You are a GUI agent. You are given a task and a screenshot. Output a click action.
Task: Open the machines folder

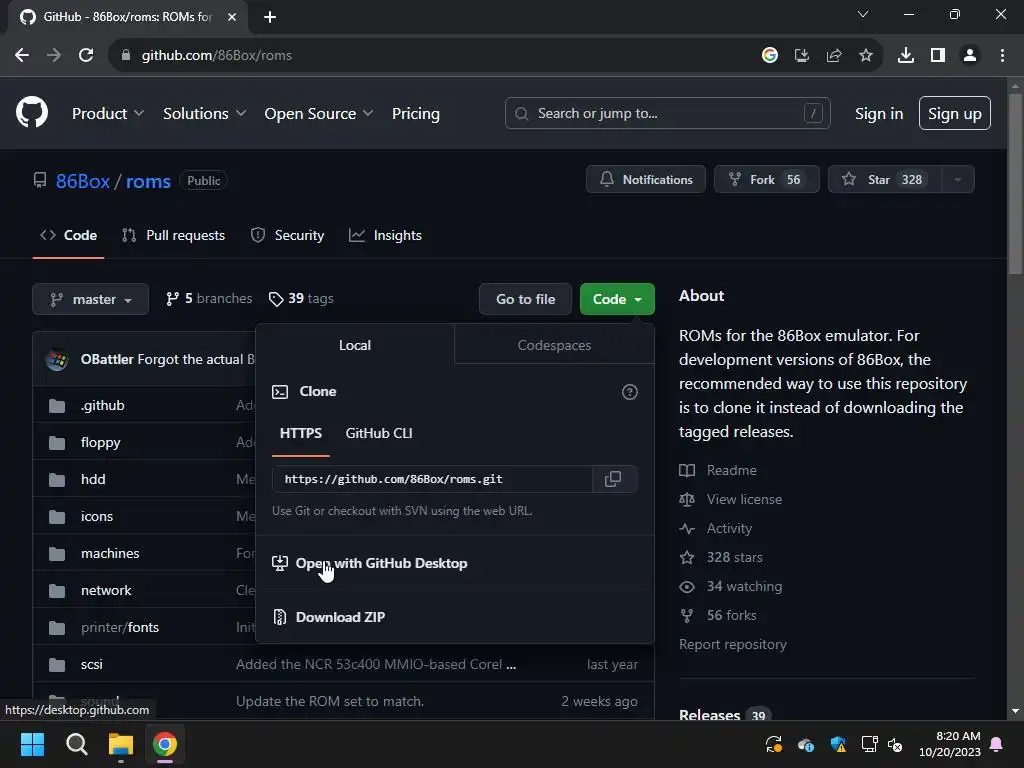(110, 553)
